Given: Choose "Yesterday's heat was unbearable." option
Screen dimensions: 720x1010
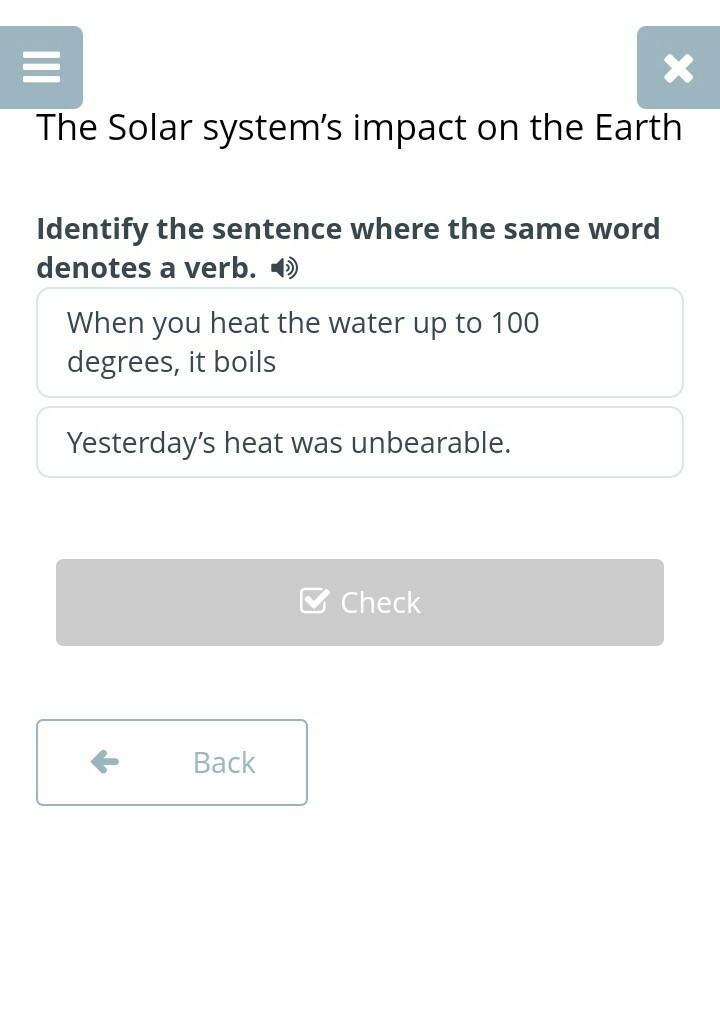Looking at the screenshot, I should coord(359,442).
